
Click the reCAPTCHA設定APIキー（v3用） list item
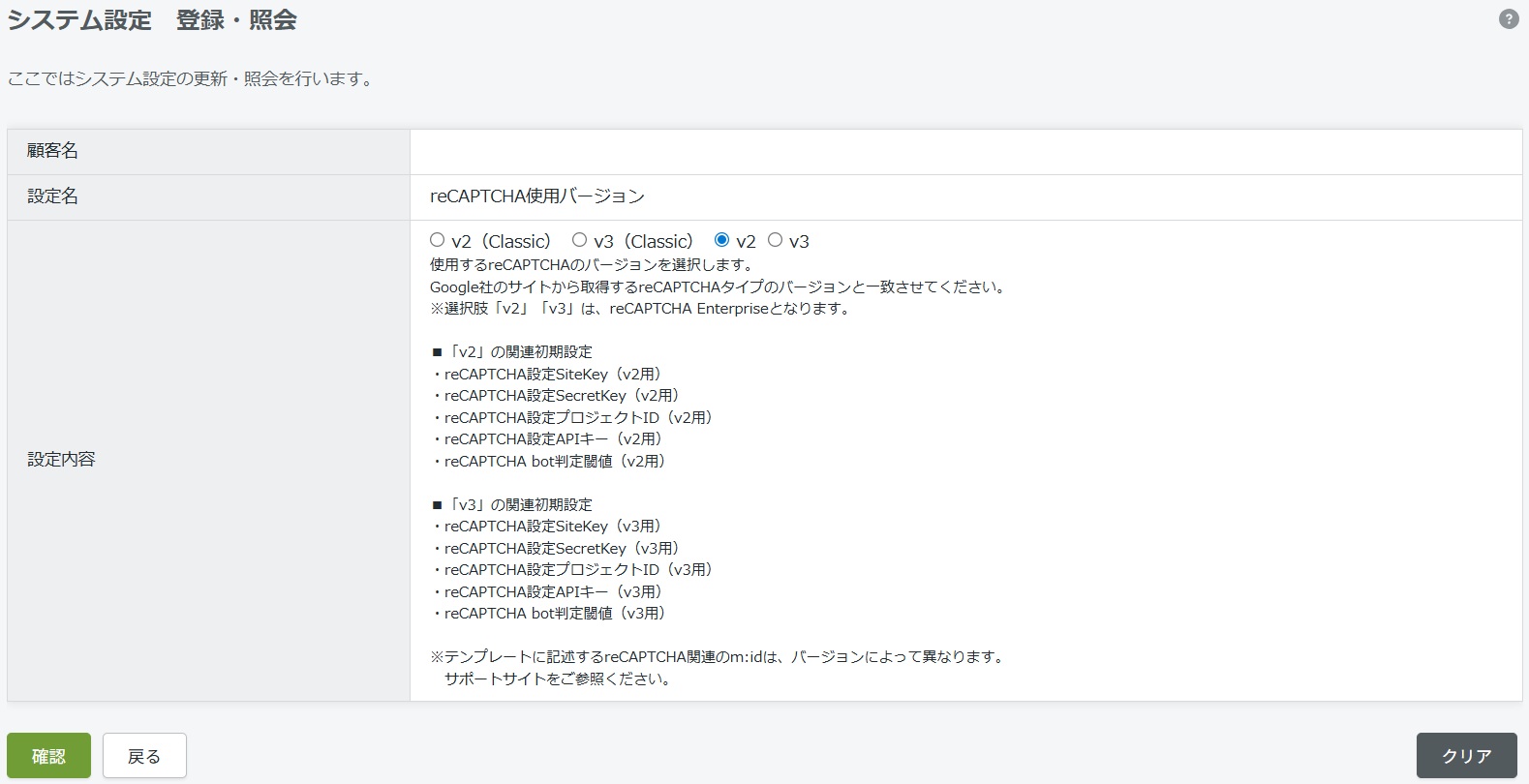[552, 592]
